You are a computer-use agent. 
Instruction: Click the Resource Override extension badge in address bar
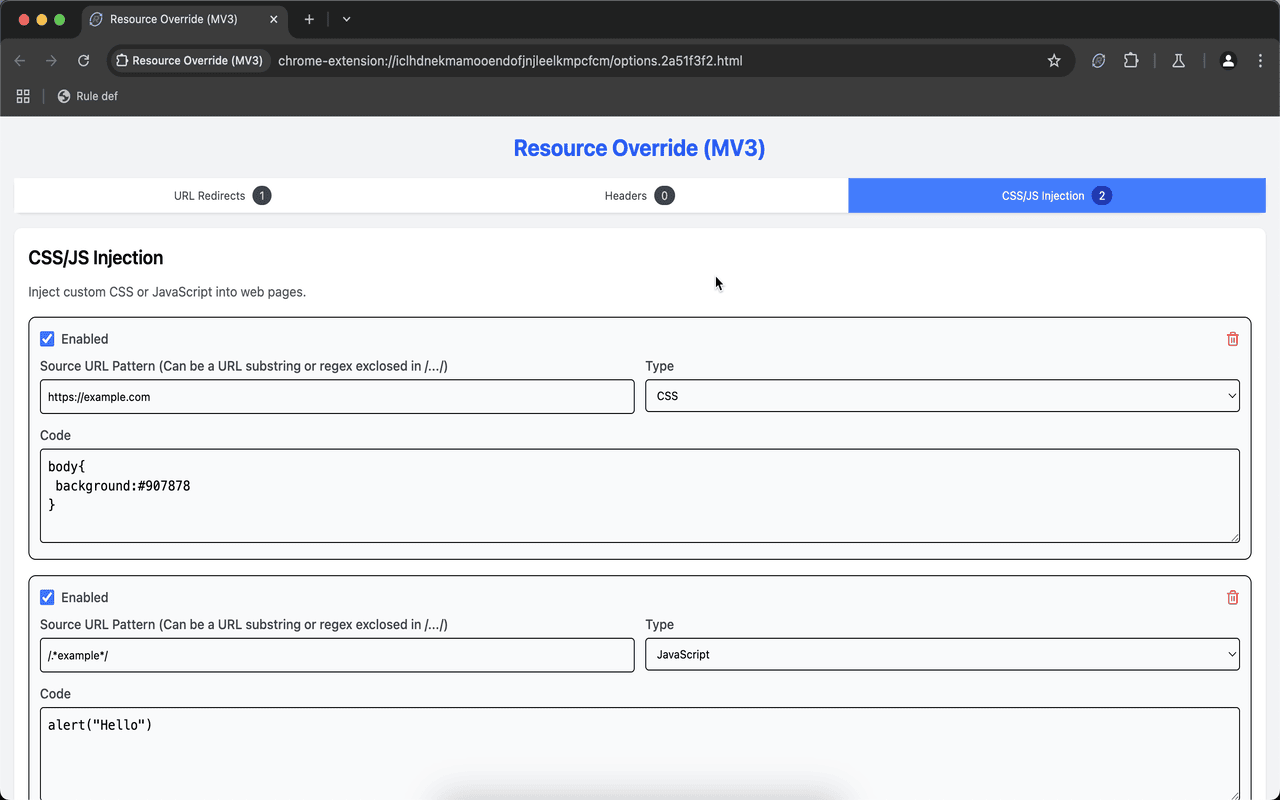coord(189,61)
